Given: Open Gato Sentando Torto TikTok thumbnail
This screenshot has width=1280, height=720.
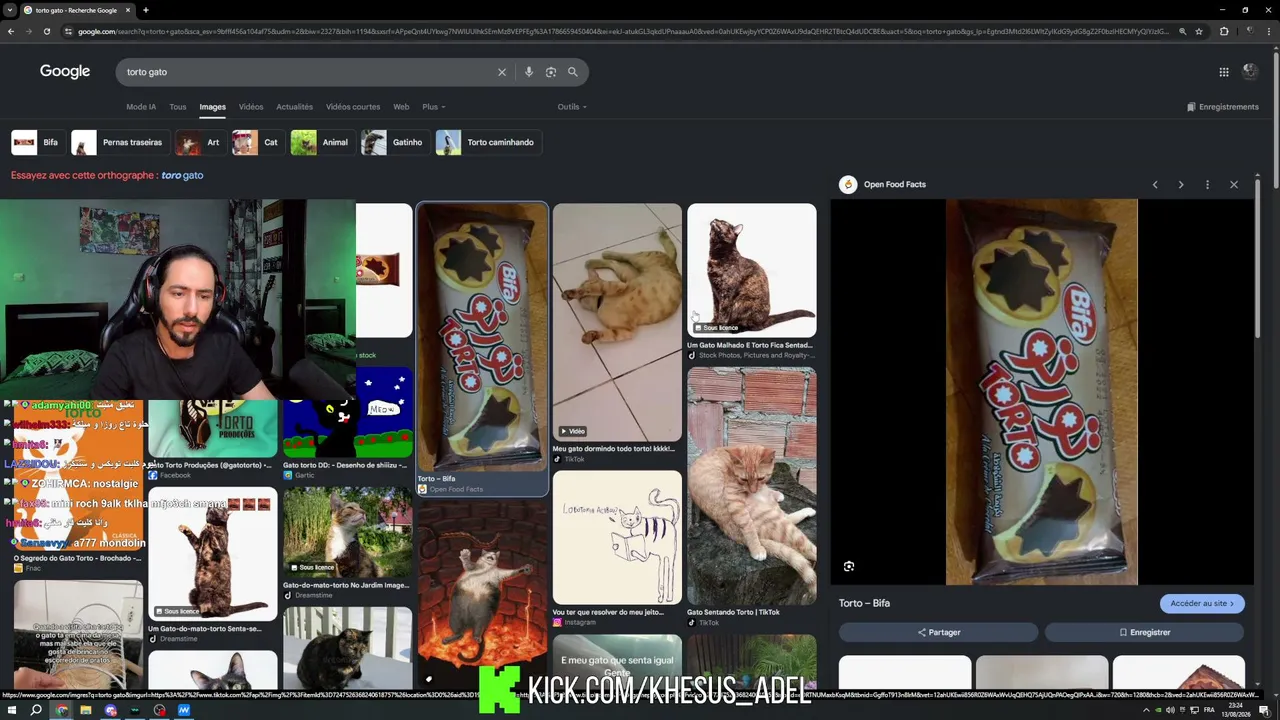Looking at the screenshot, I should [752, 486].
